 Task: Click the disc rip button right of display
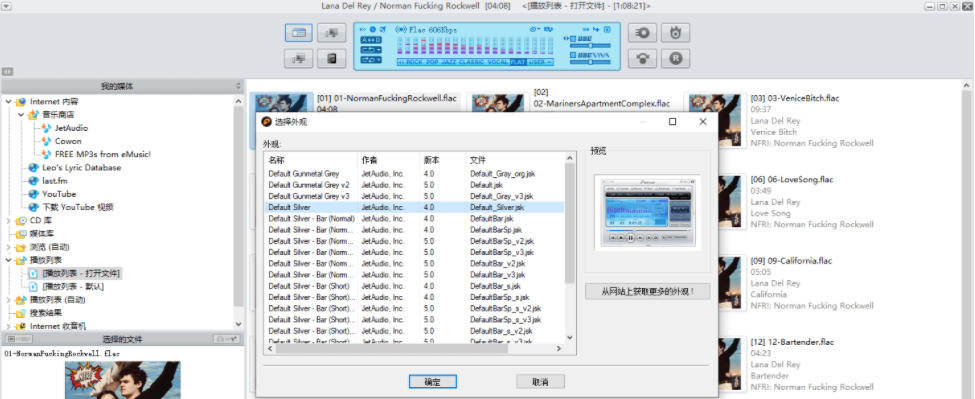642,33
